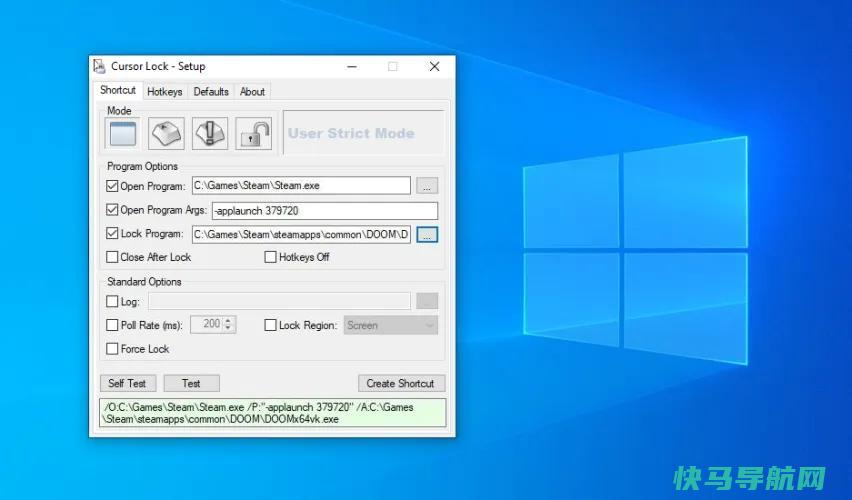Enable the Poll Rate (ms) checkbox
Image resolution: width=852 pixels, height=500 pixels.
pyautogui.click(x=112, y=325)
